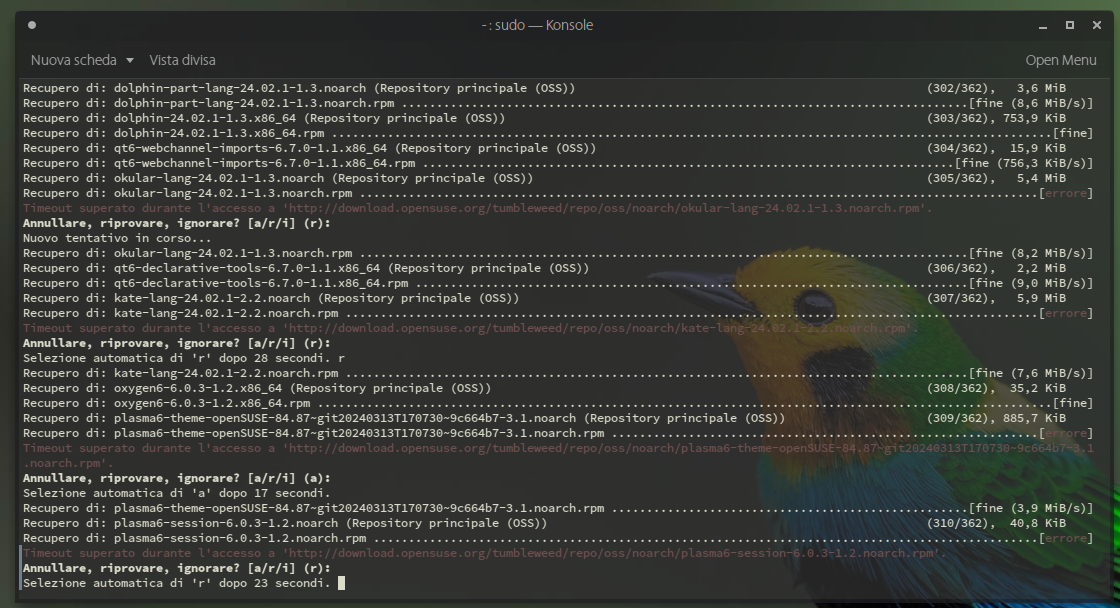The height and width of the screenshot is (608, 1120).
Task: Click the '- : sudo — Konsole' window title
Action: point(537,25)
